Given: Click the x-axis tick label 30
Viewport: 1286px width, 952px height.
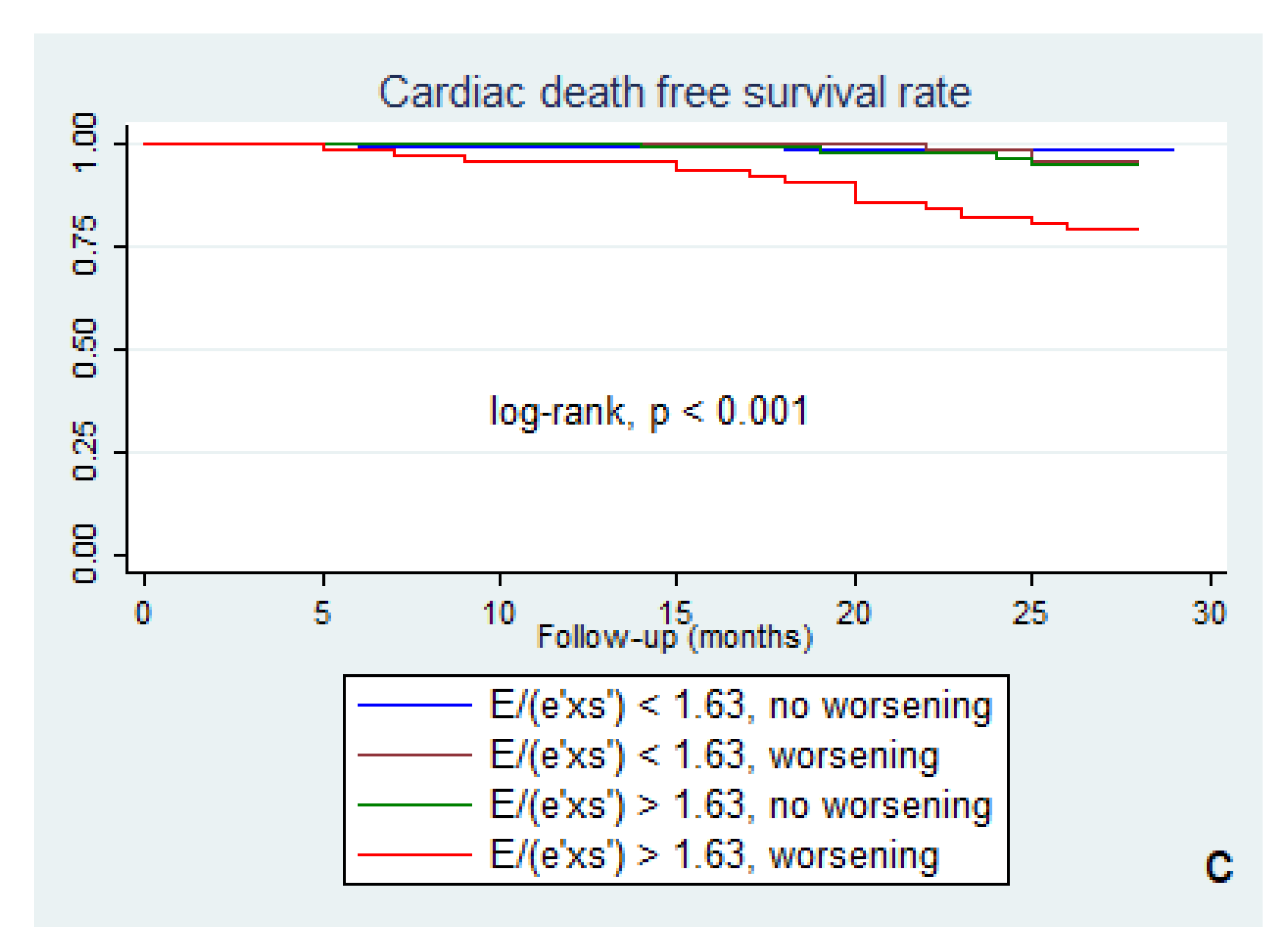Looking at the screenshot, I should pyautogui.click(x=1210, y=613).
